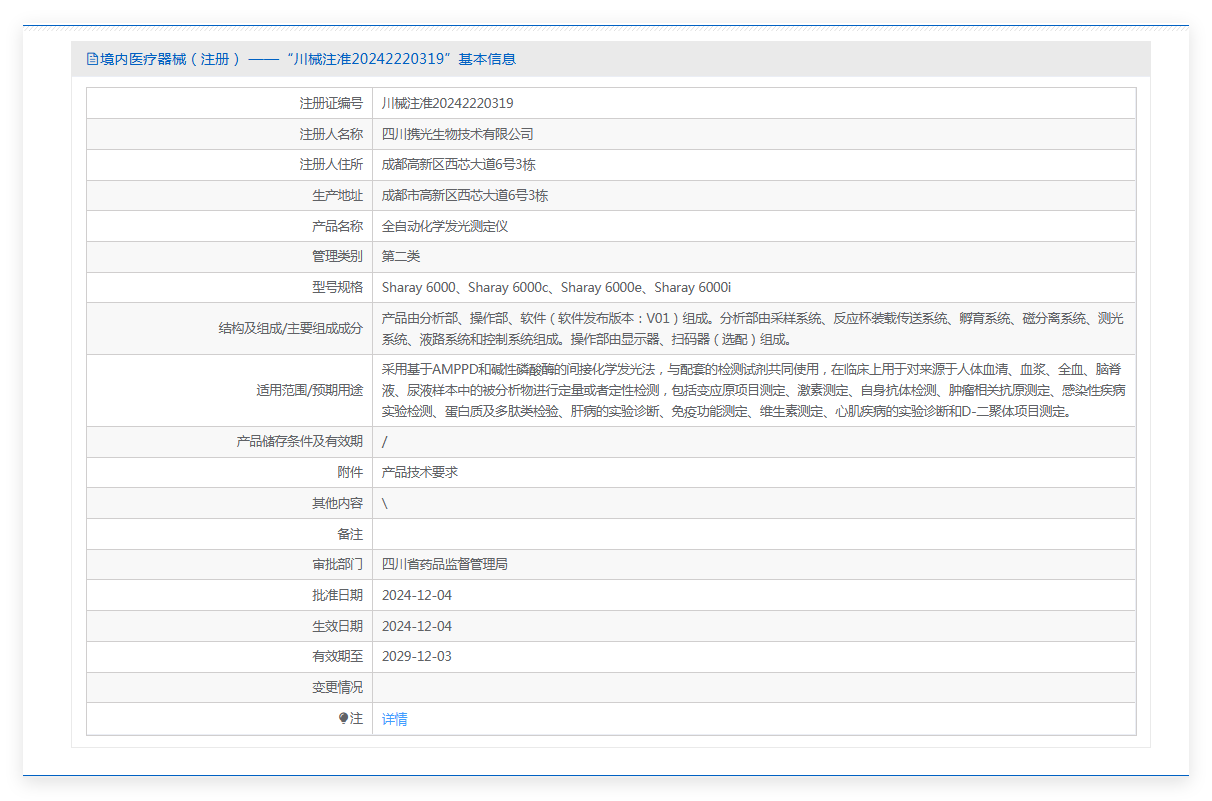The width and height of the screenshot is (1212, 801).
Task: Click the empty 备注 value cell
Action: (x=752, y=534)
